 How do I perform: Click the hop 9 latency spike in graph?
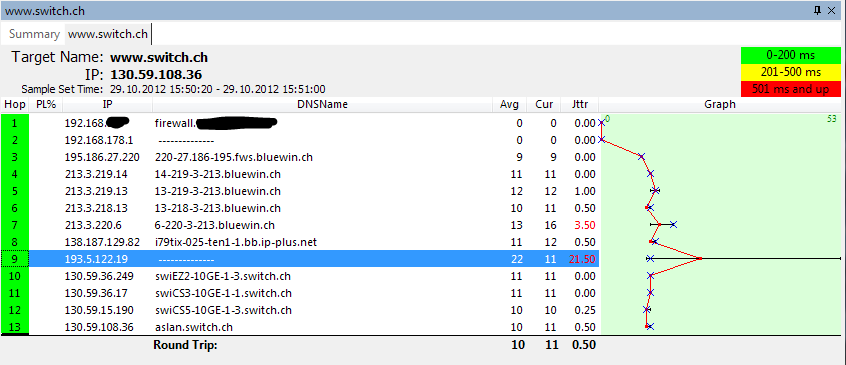[699, 259]
